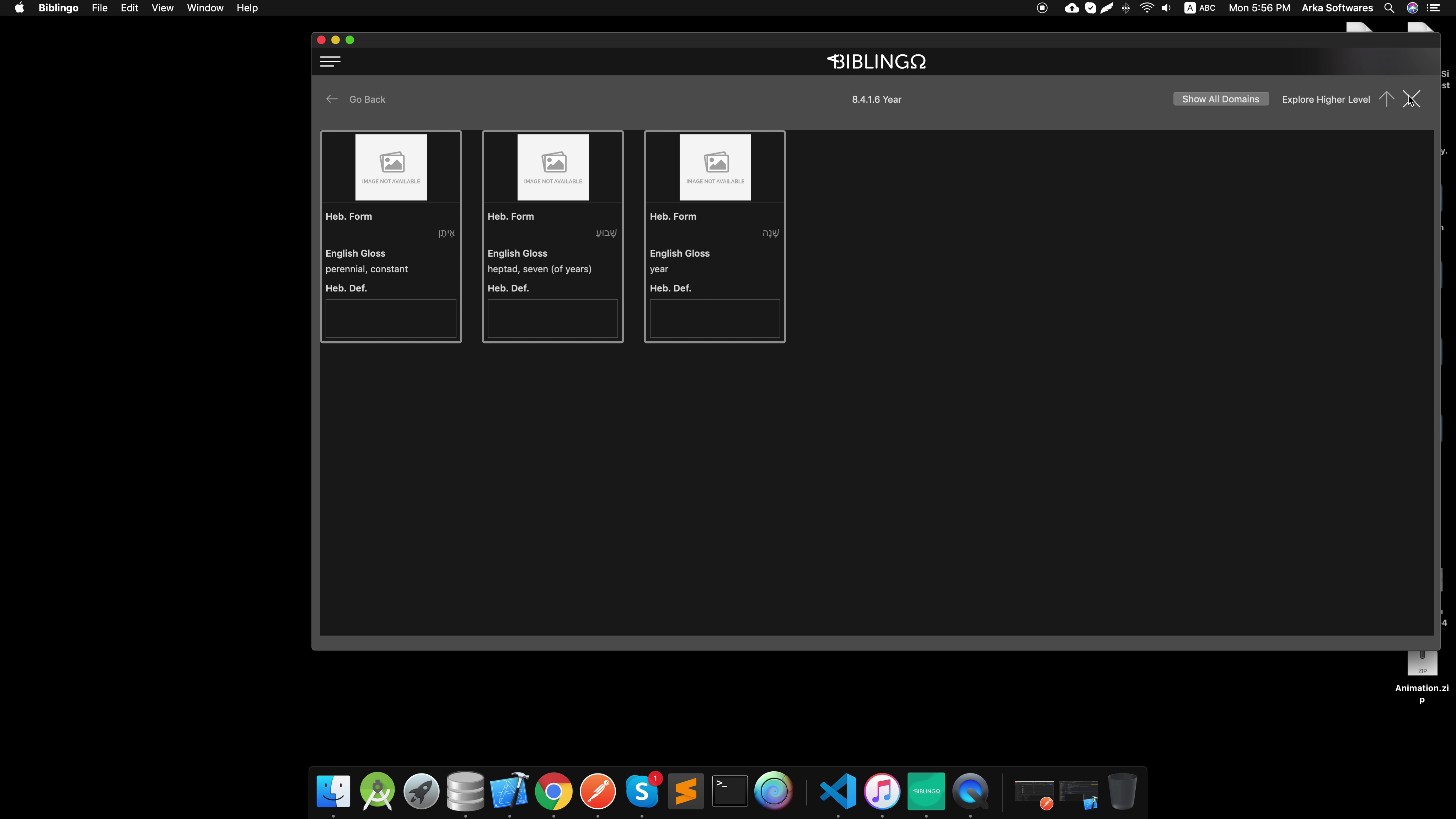Open Biblingo app icon in the Dock

click(926, 791)
